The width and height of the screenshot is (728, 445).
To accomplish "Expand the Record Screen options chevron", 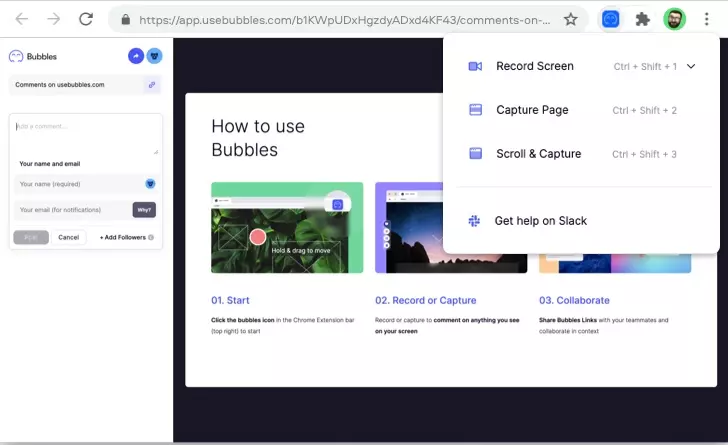I will pyautogui.click(x=691, y=66).
